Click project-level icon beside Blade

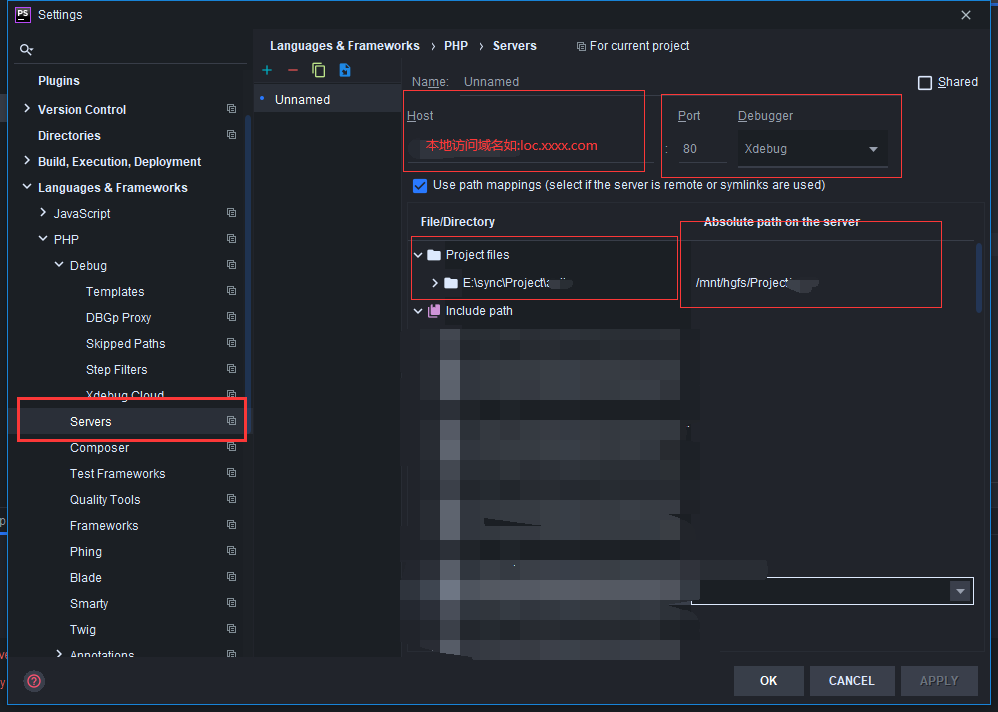(232, 577)
